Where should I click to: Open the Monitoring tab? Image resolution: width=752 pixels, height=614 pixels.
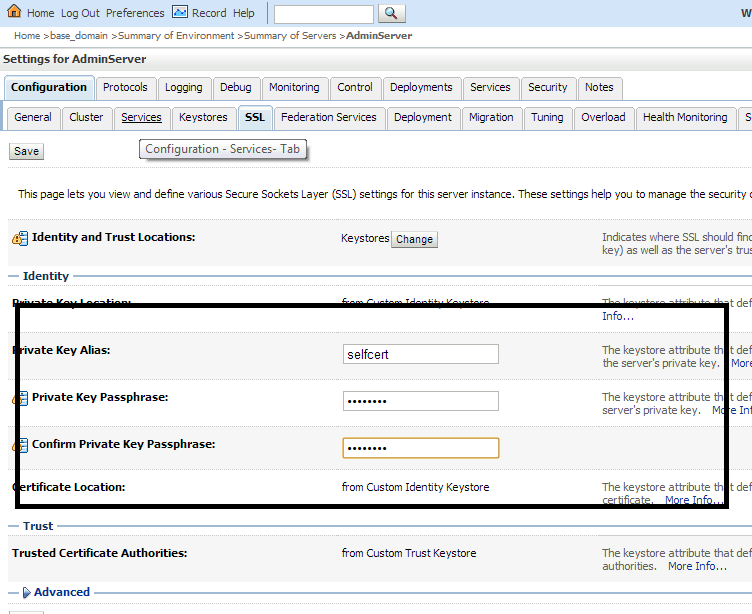(x=294, y=87)
